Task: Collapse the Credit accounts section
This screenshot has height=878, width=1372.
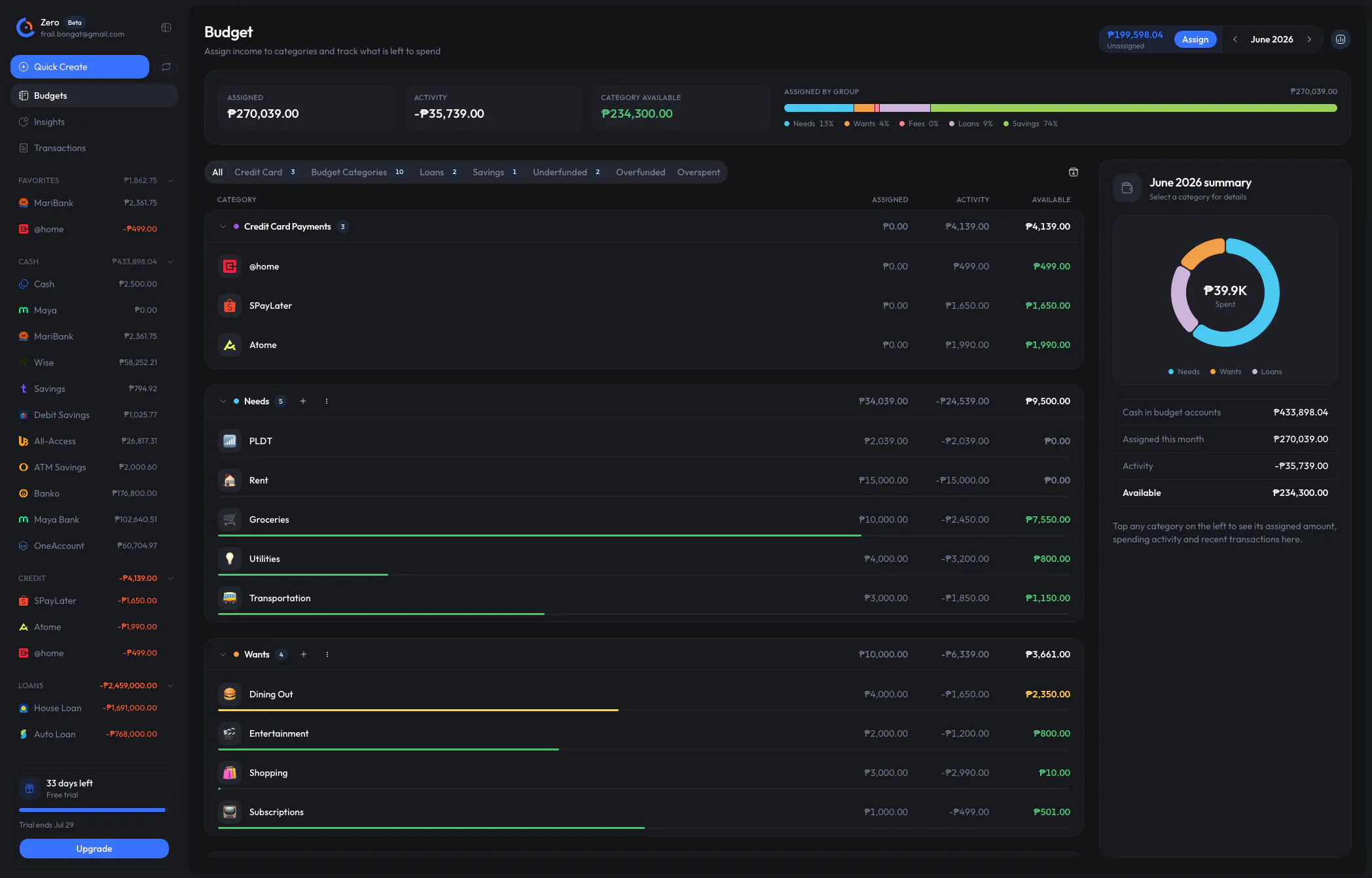Action: point(170,578)
